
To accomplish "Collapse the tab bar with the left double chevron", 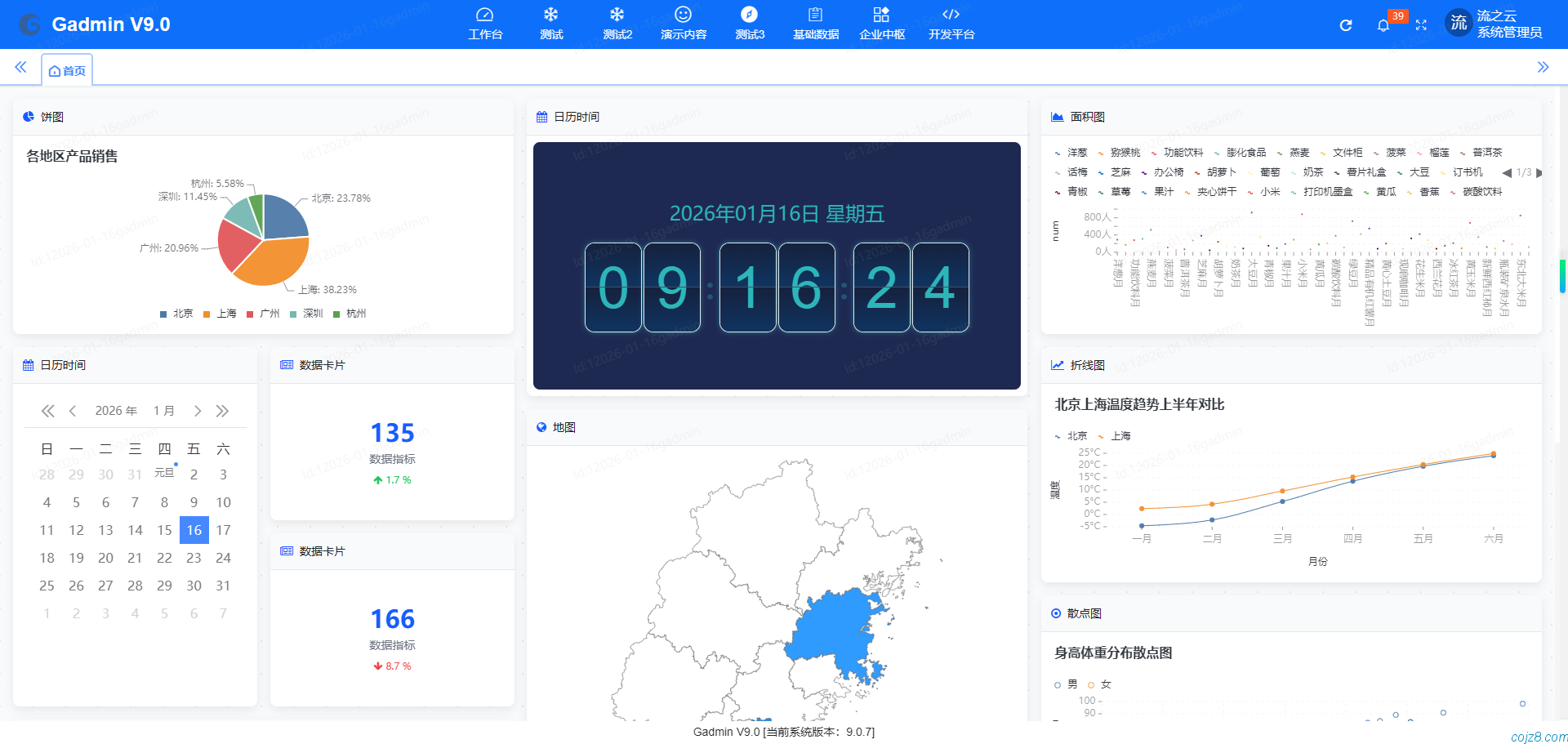I will point(20,68).
